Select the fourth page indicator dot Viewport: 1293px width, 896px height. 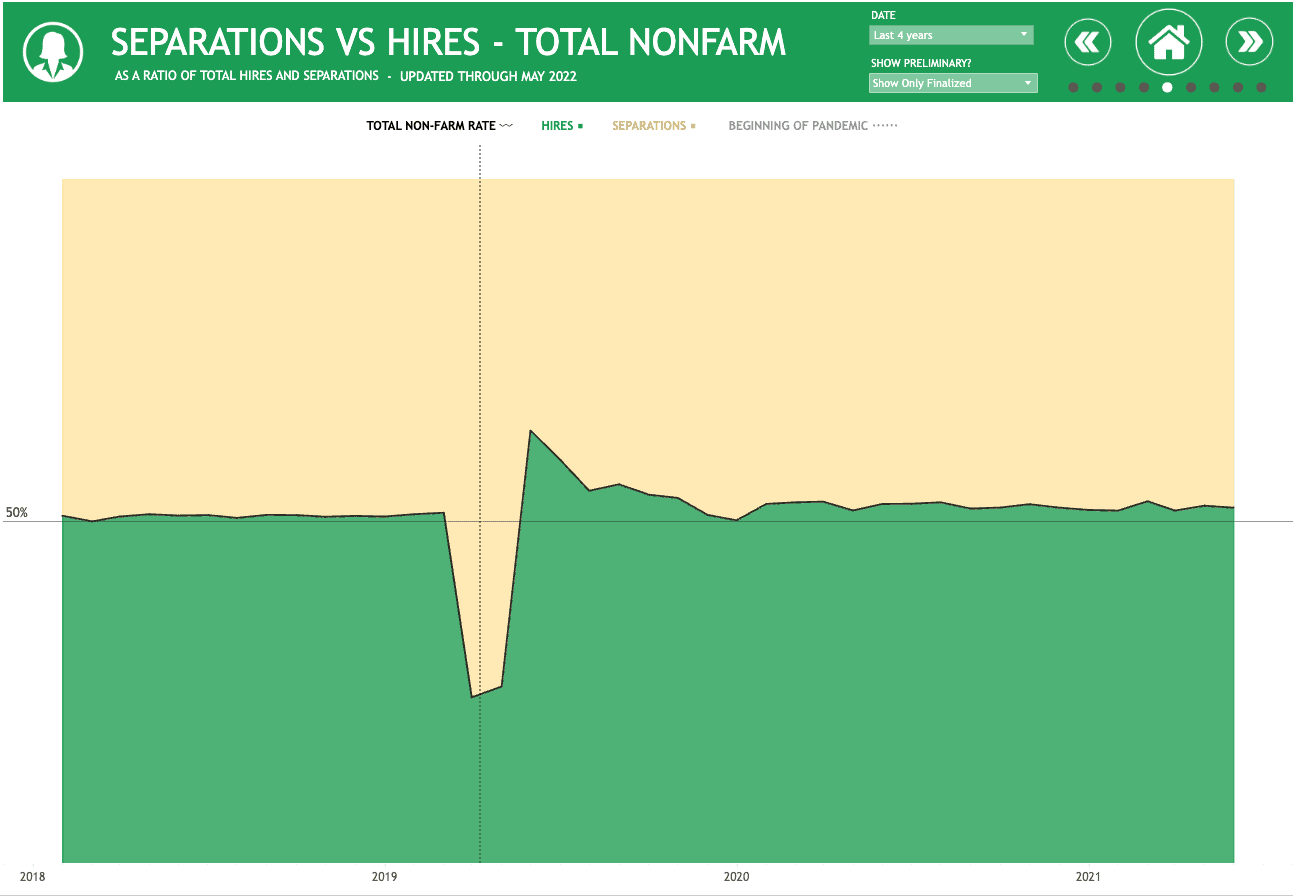(1144, 87)
